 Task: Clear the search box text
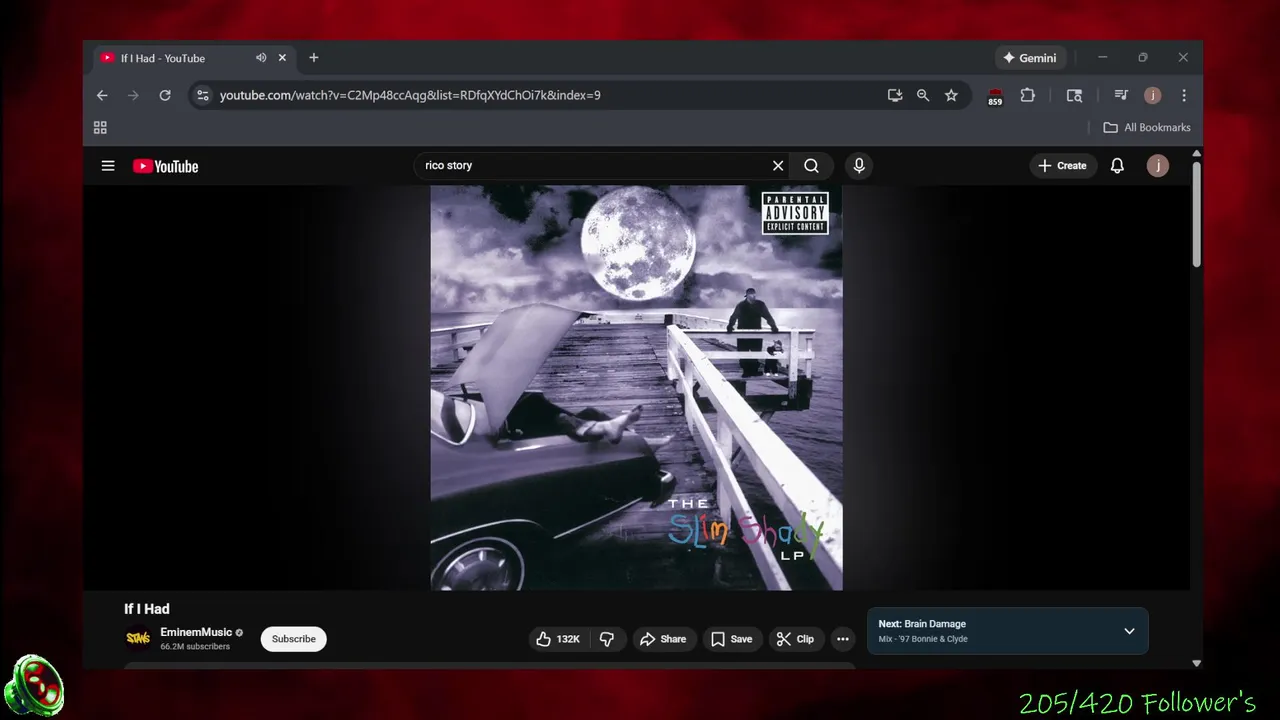click(778, 166)
